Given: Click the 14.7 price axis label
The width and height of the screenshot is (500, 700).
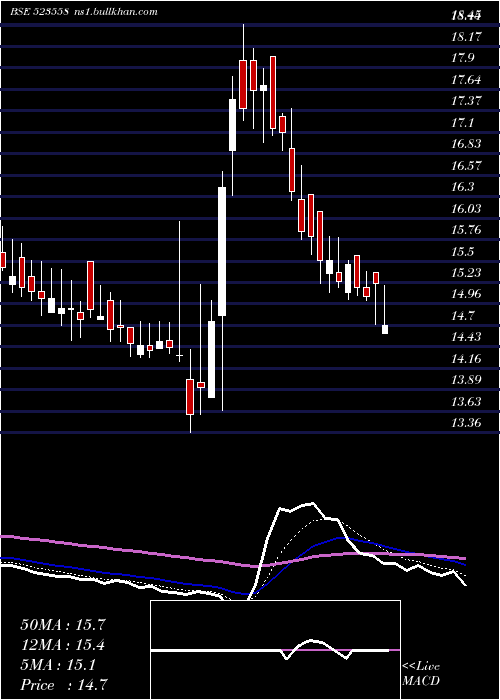Looking at the screenshot, I should pyautogui.click(x=463, y=316).
